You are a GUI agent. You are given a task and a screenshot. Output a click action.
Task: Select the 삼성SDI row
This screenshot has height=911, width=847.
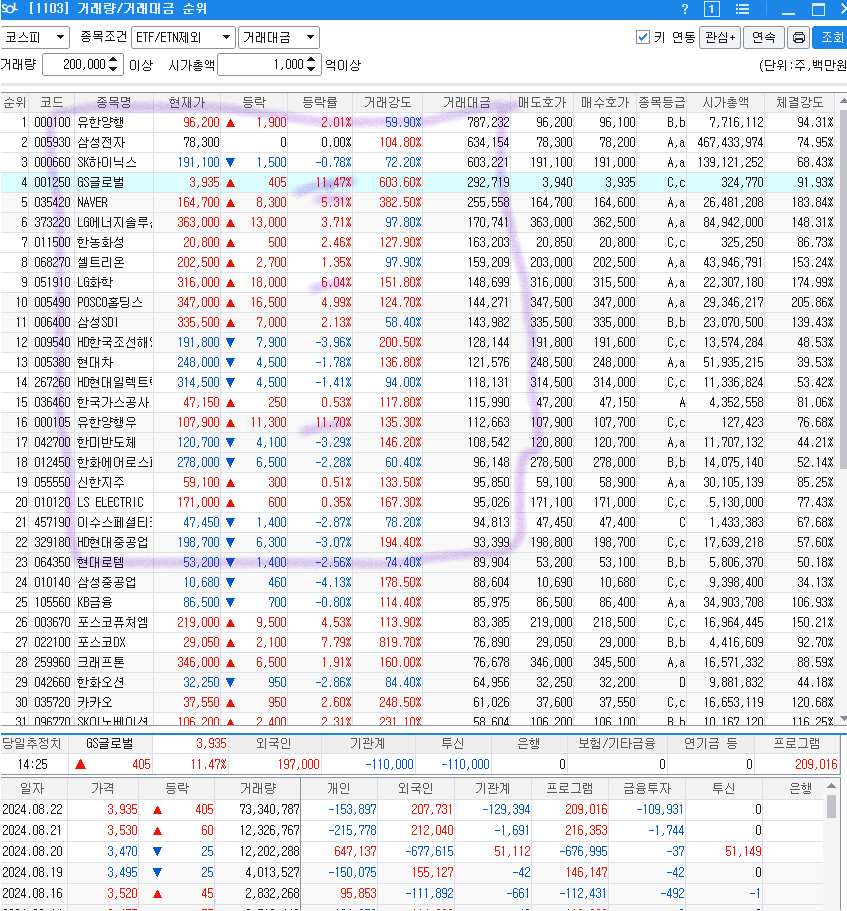(x=418, y=322)
